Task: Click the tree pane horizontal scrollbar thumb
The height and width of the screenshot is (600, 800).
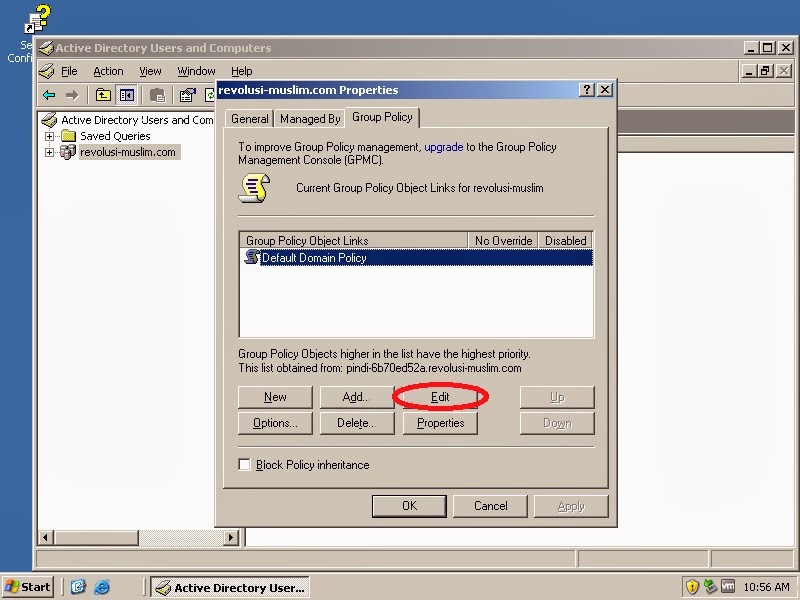Action: (x=96, y=537)
